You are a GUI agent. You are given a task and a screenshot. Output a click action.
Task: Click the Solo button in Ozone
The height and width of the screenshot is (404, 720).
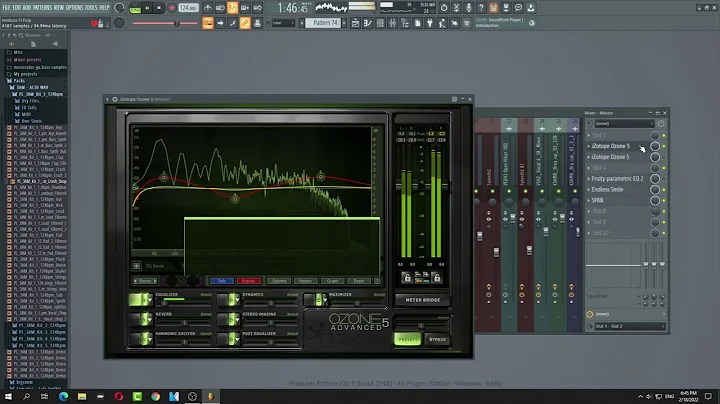coord(222,281)
